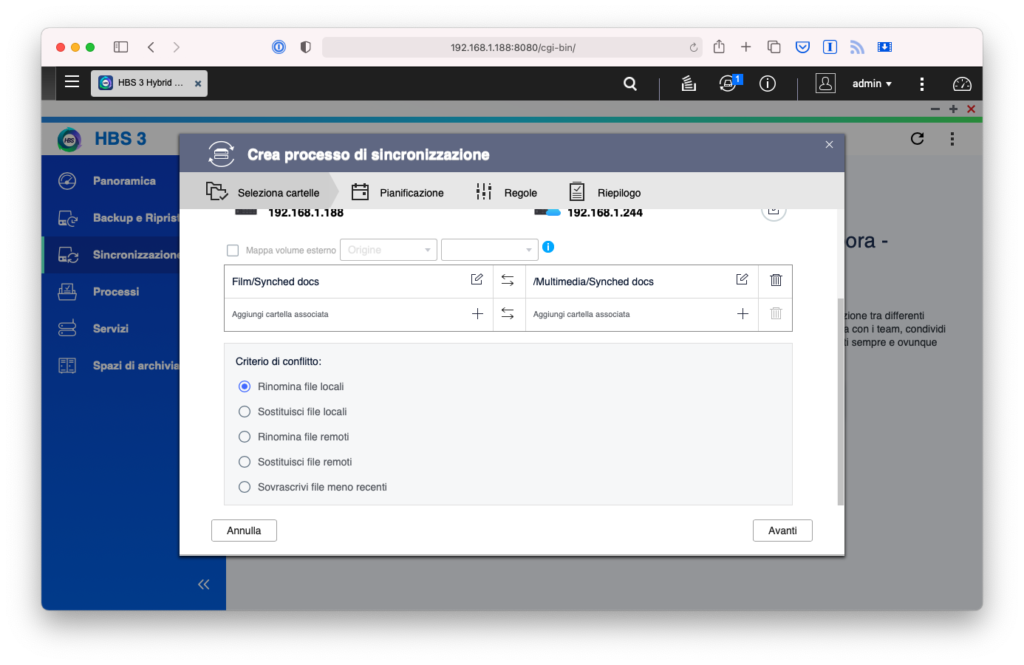The height and width of the screenshot is (665, 1024).
Task: Add a remote associated folder with plus
Action: pos(742,314)
